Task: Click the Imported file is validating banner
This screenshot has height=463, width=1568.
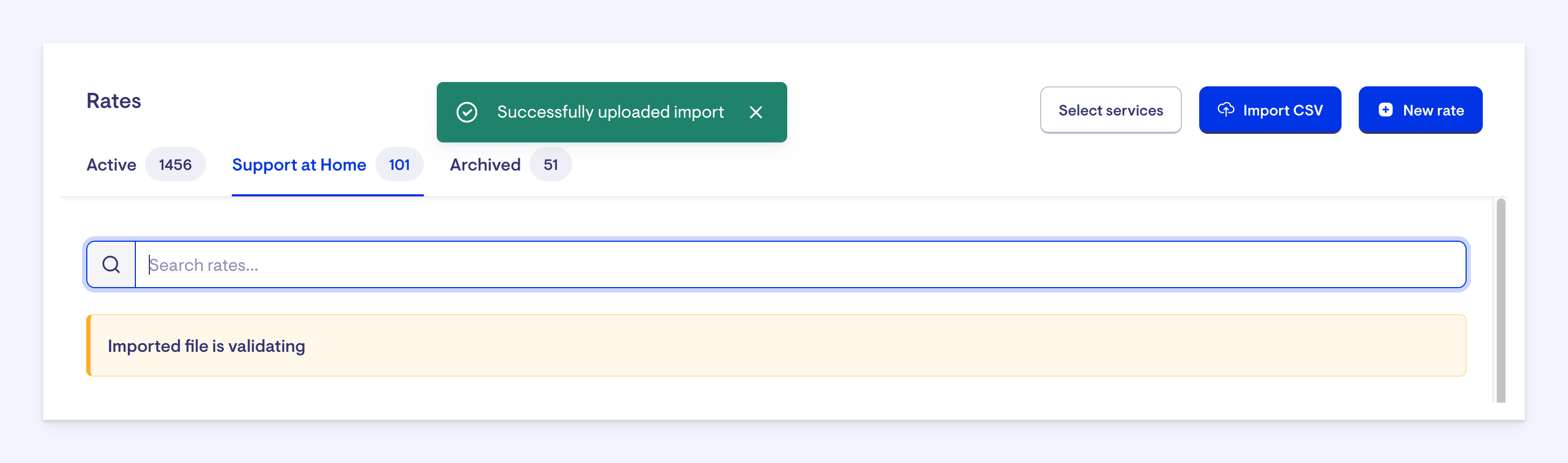Action: 776,345
